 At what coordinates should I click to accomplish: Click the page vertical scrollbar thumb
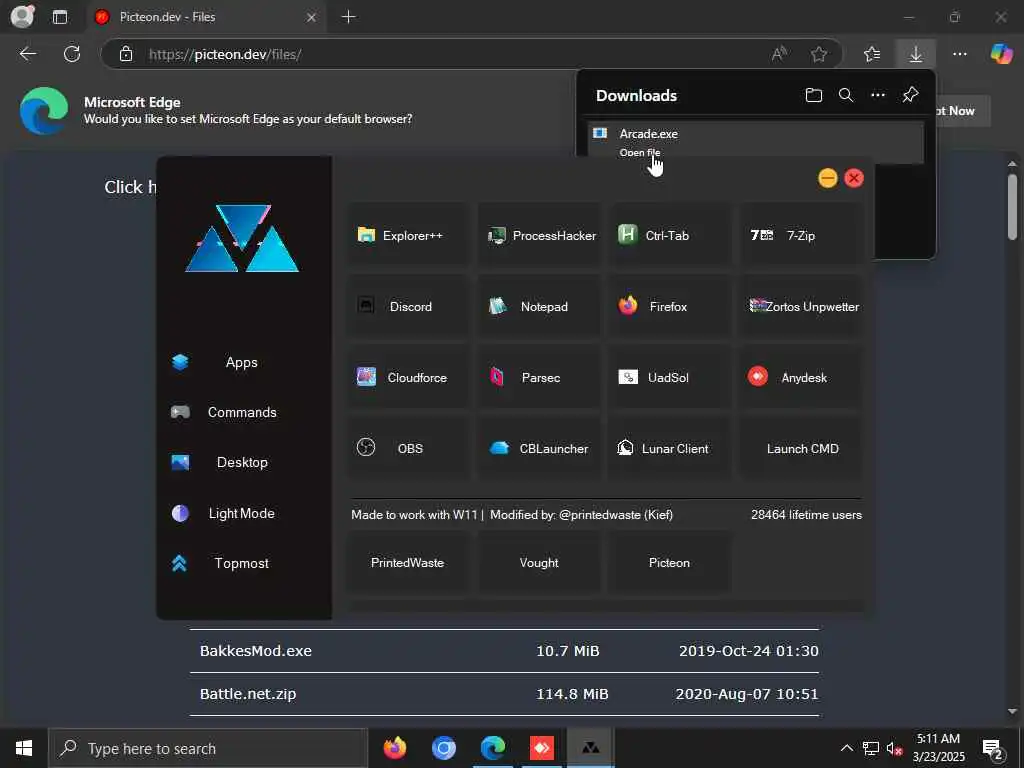pyautogui.click(x=1012, y=206)
